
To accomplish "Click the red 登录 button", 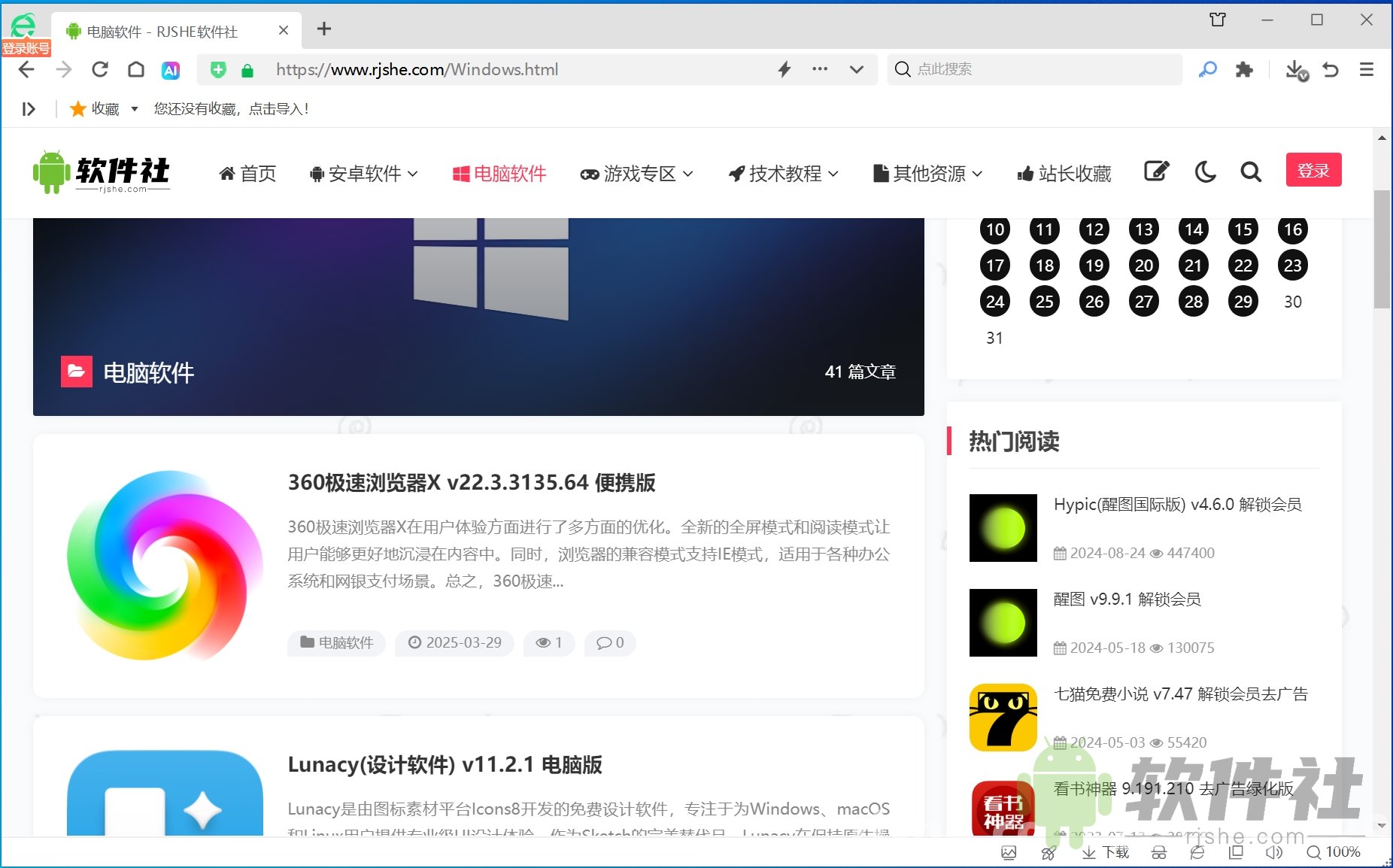I will pyautogui.click(x=1313, y=170).
